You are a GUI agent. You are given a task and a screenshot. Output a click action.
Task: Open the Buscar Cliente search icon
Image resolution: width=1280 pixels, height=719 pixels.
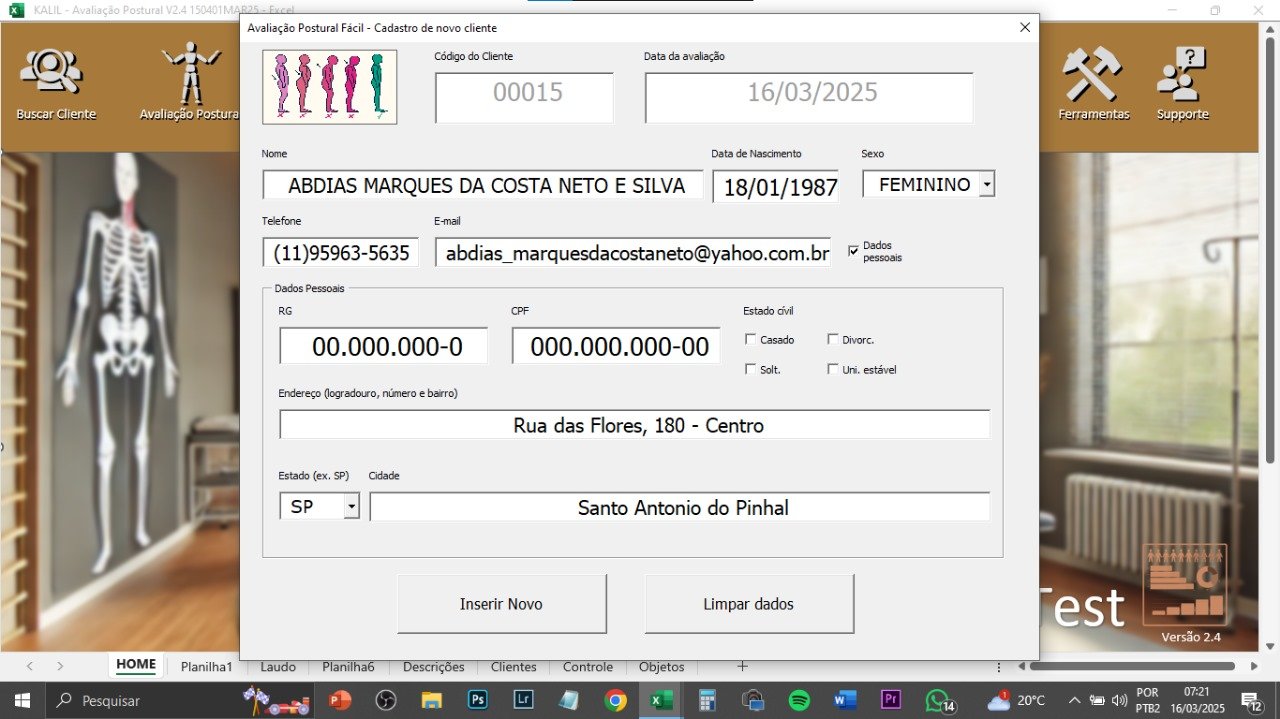pyautogui.click(x=55, y=73)
